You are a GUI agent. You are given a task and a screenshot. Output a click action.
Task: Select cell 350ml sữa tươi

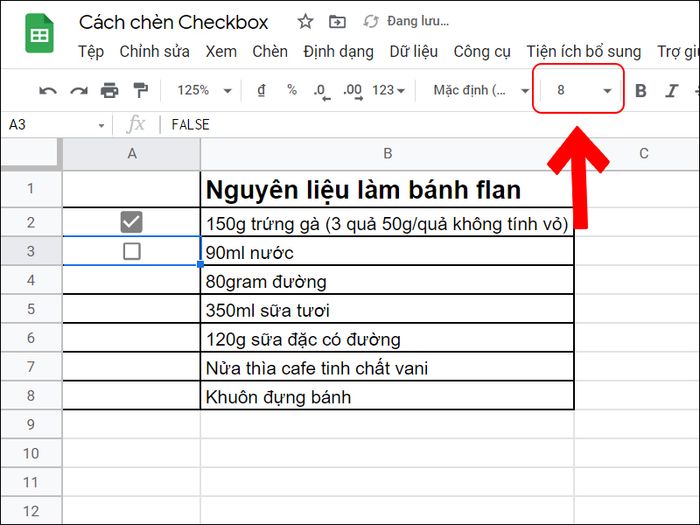[387, 309]
